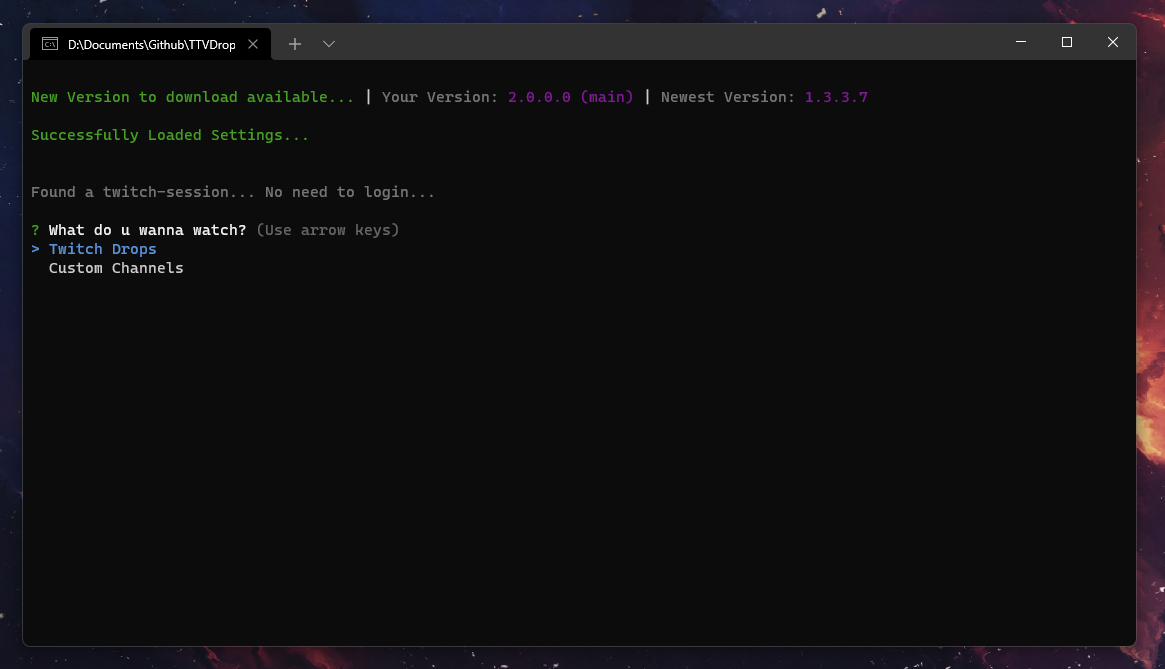The height and width of the screenshot is (669, 1165).
Task: Choose the Custom Channels option
Action: click(116, 268)
